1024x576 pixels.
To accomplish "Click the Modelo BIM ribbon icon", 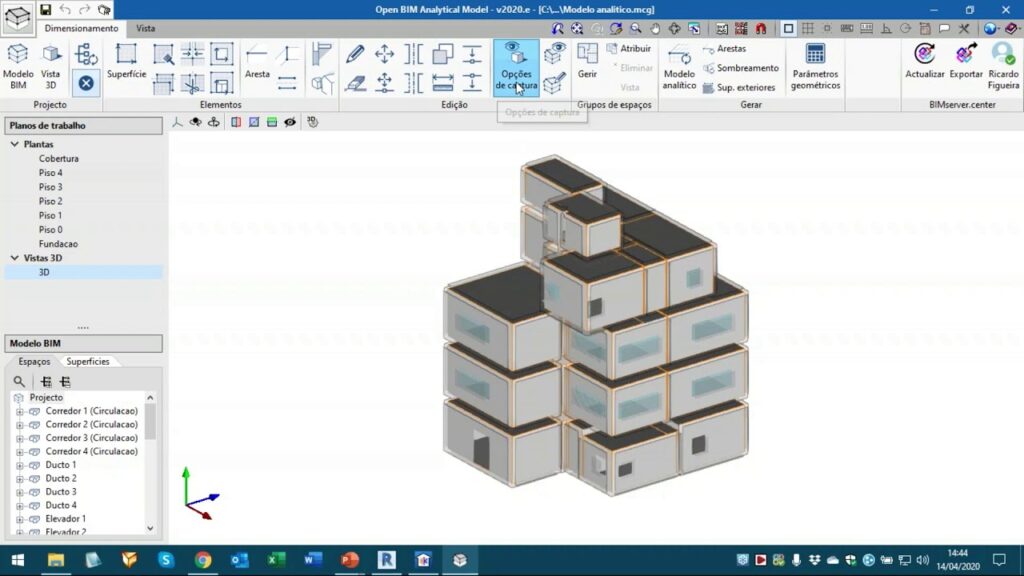I will (18, 66).
